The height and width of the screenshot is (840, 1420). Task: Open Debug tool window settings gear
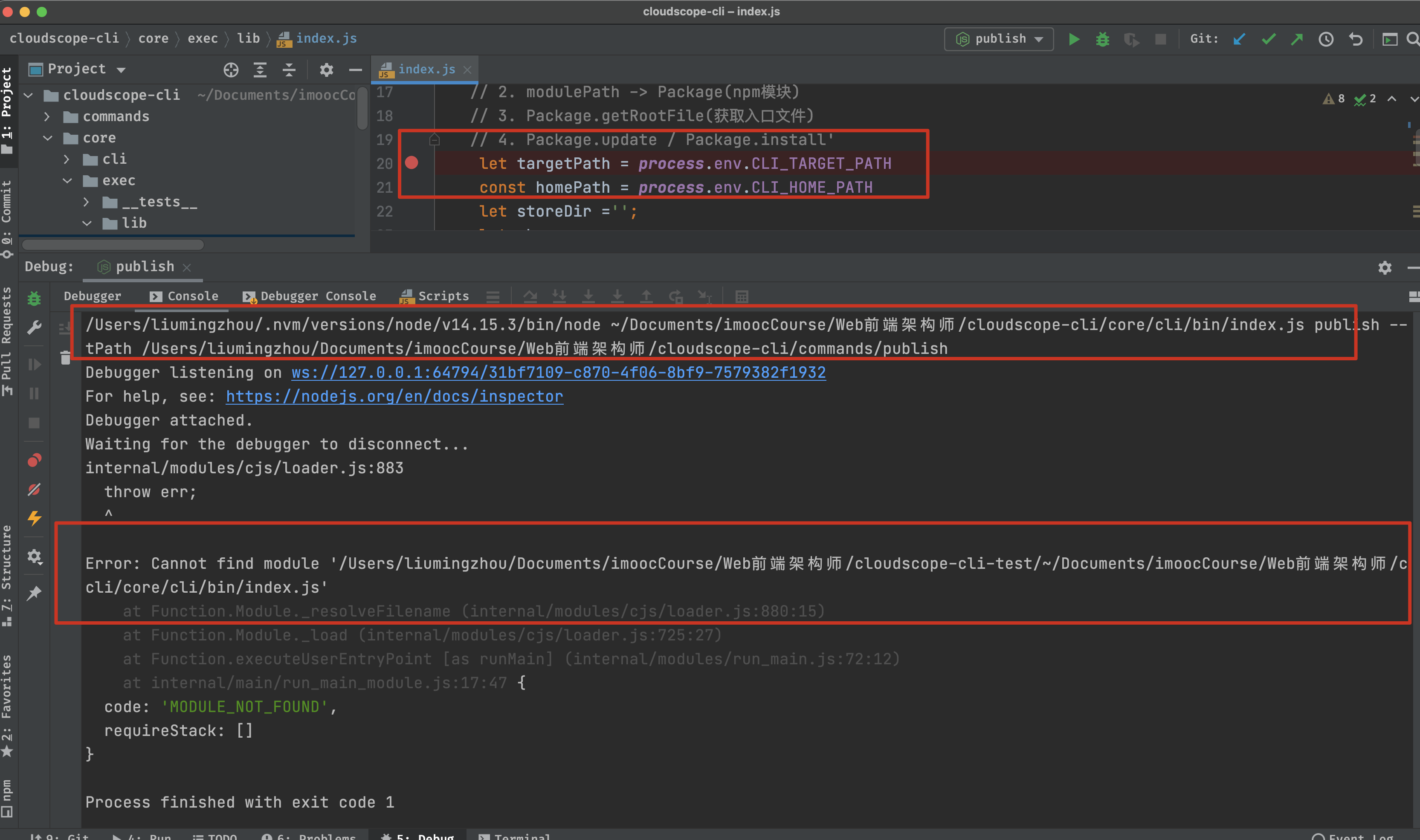pyautogui.click(x=1384, y=267)
